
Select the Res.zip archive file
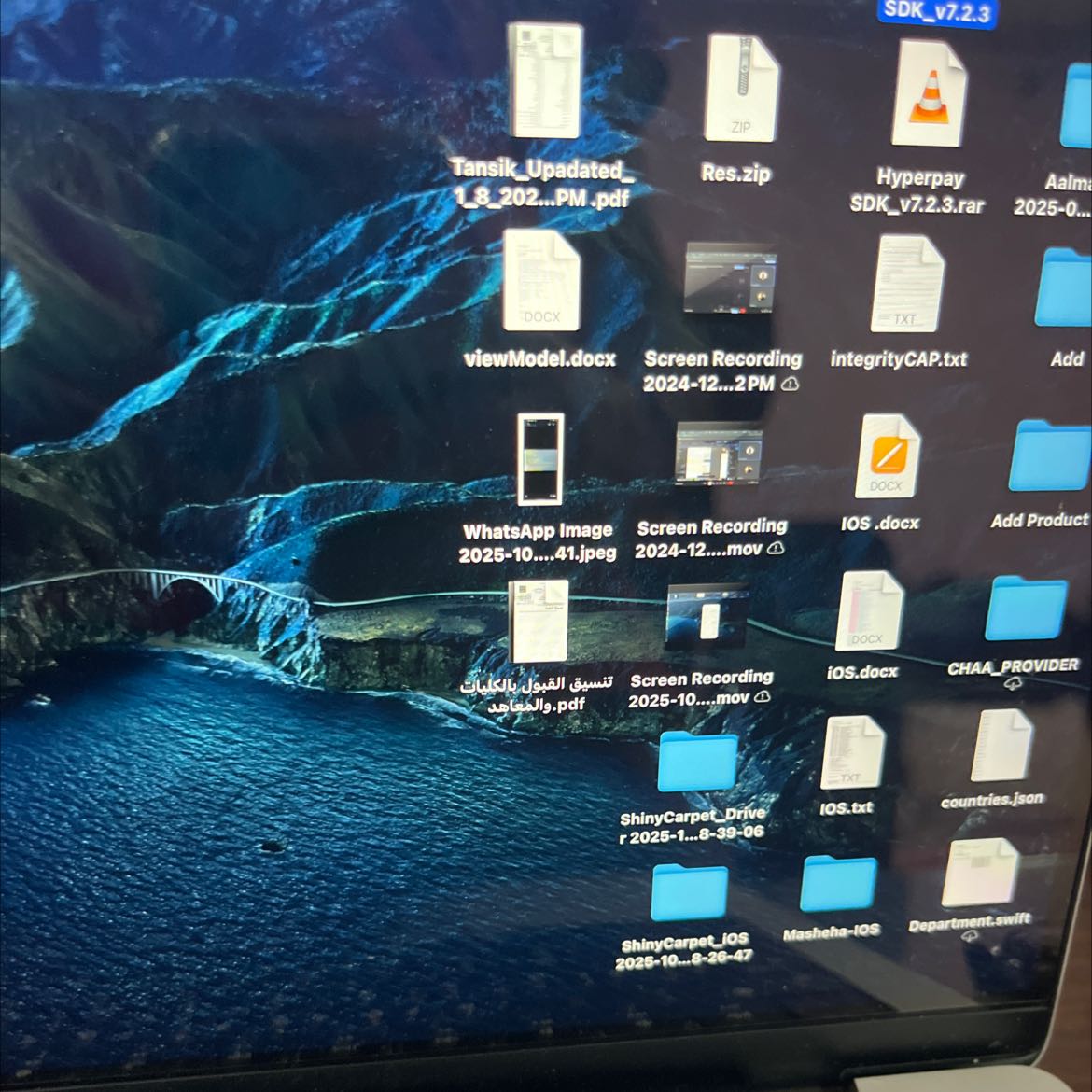741,90
